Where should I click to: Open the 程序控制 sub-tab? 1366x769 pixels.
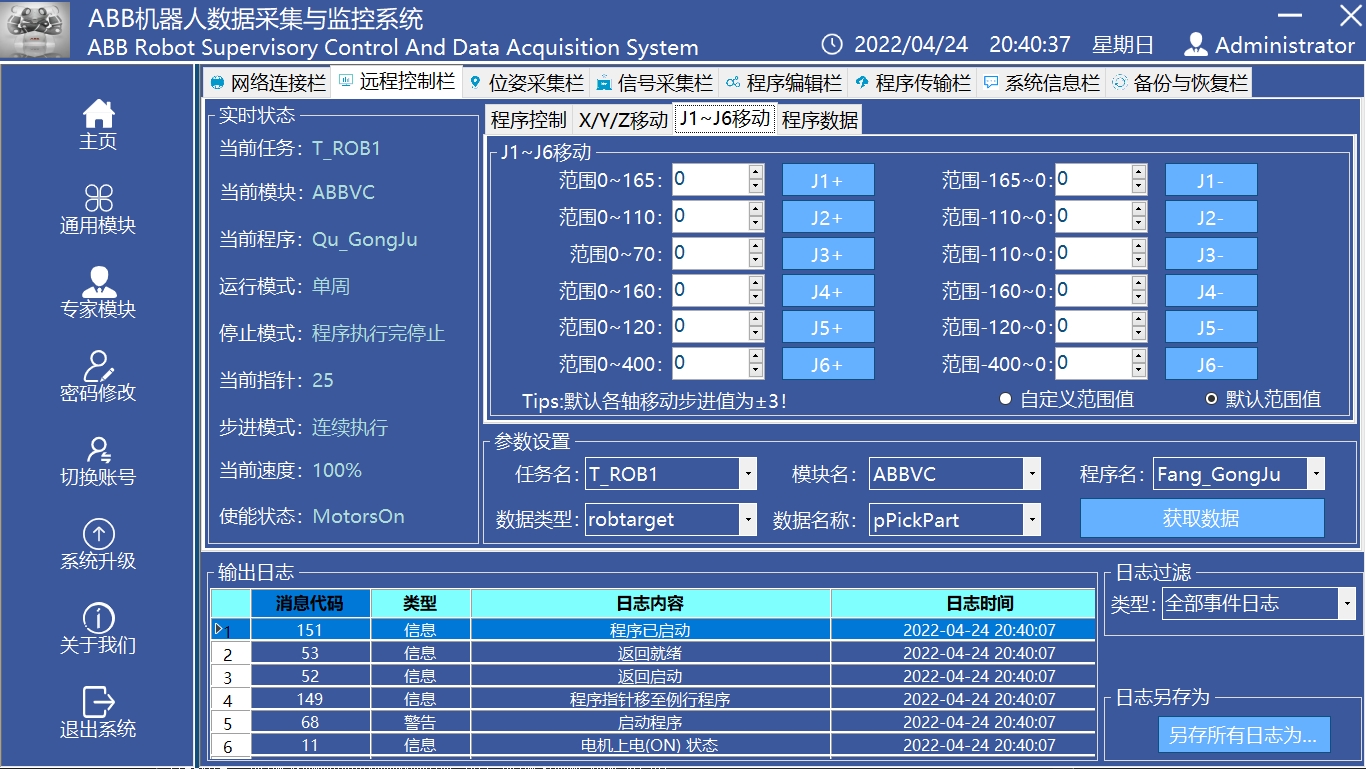pyautogui.click(x=529, y=121)
